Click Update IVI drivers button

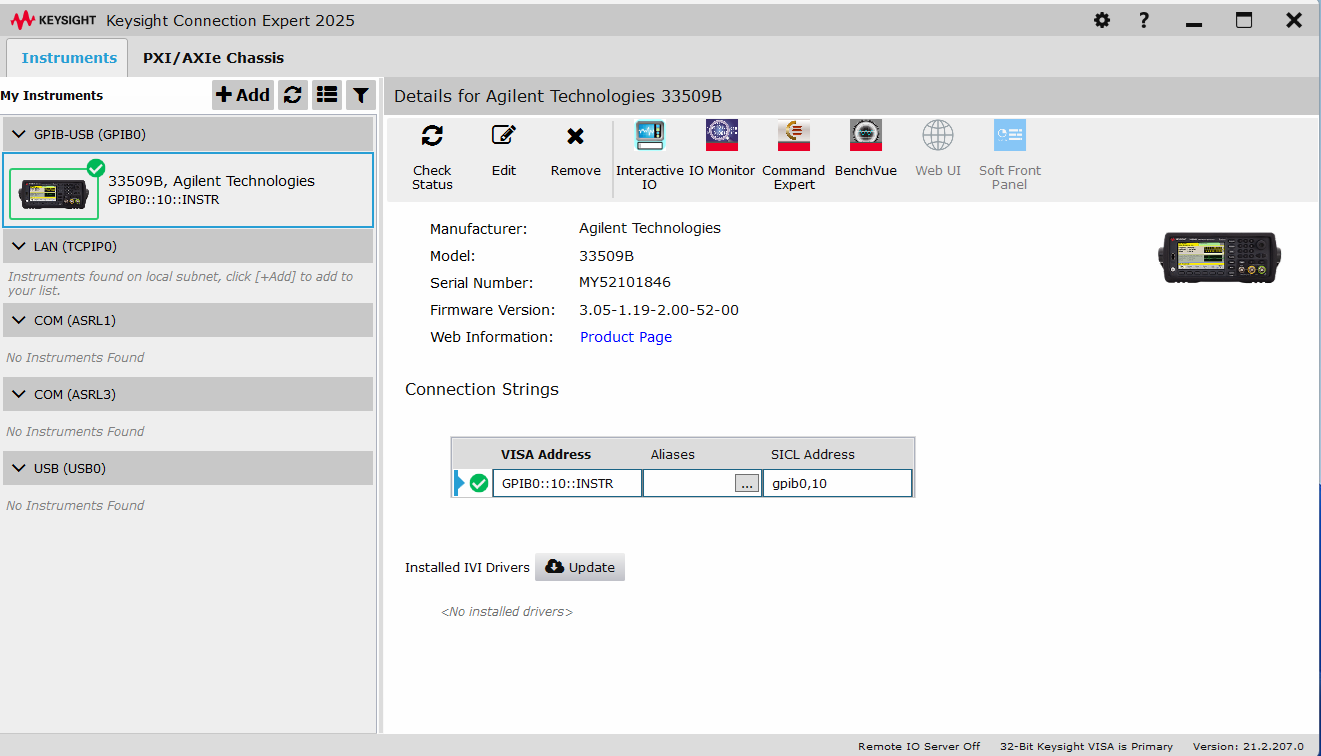coord(580,567)
